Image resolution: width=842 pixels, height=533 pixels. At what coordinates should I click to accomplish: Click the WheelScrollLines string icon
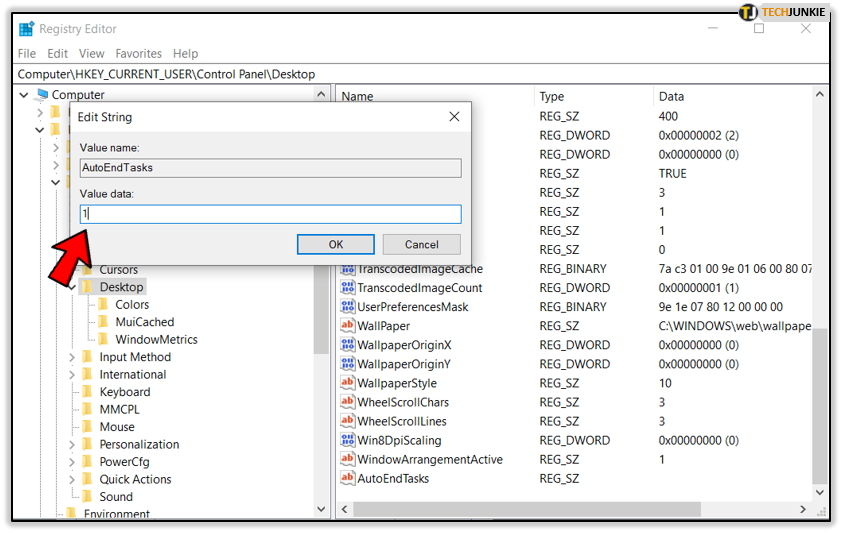[347, 421]
